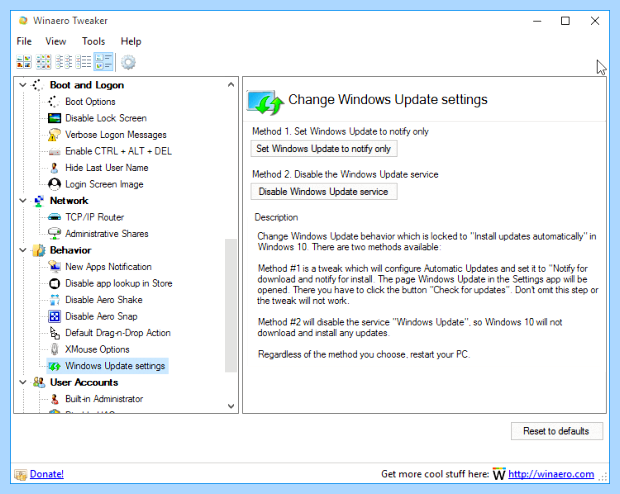620x494 pixels.
Task: Click the Disable Aero Snap icon
Action: [x=54, y=316]
